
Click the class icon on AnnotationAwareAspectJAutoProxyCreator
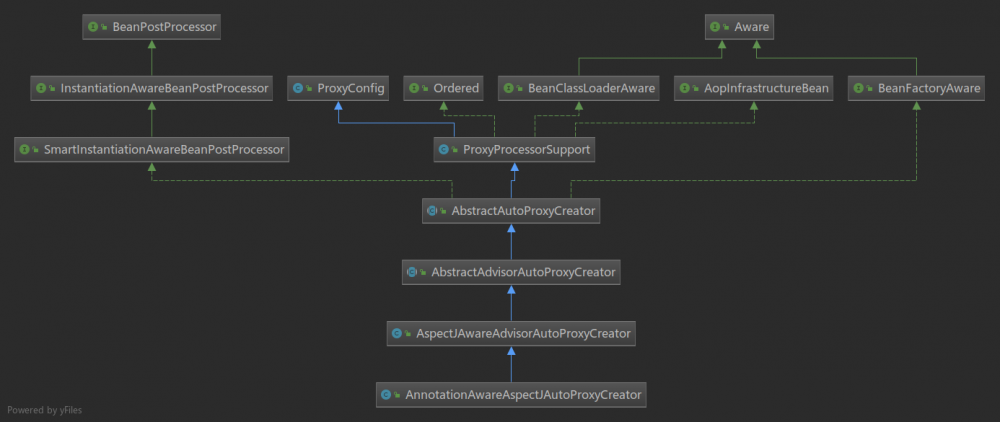389,394
